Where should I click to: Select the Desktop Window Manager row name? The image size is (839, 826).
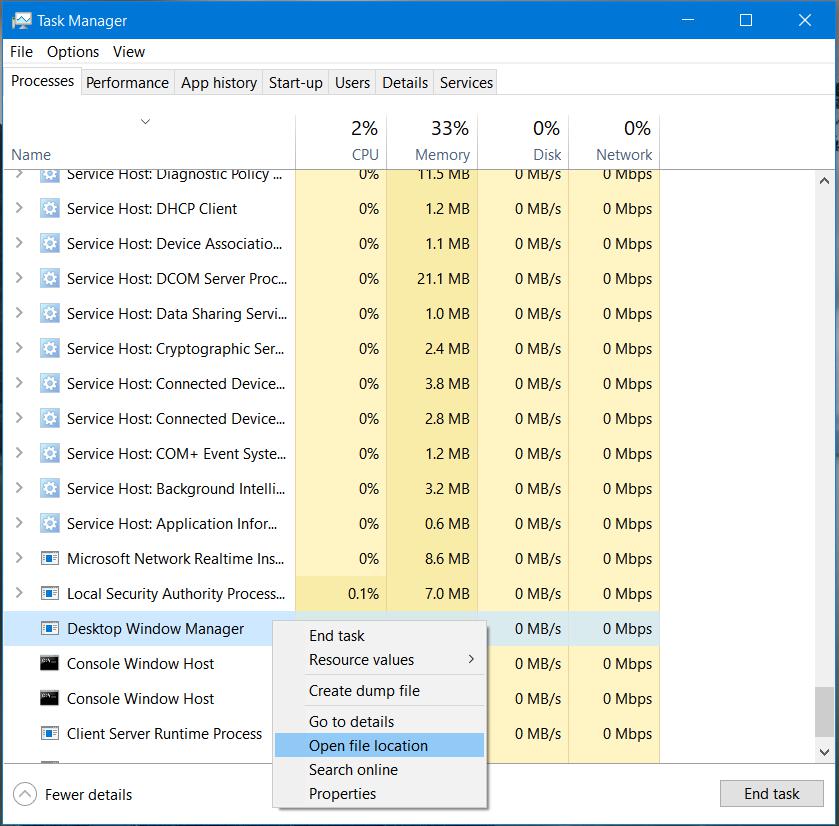pos(155,629)
